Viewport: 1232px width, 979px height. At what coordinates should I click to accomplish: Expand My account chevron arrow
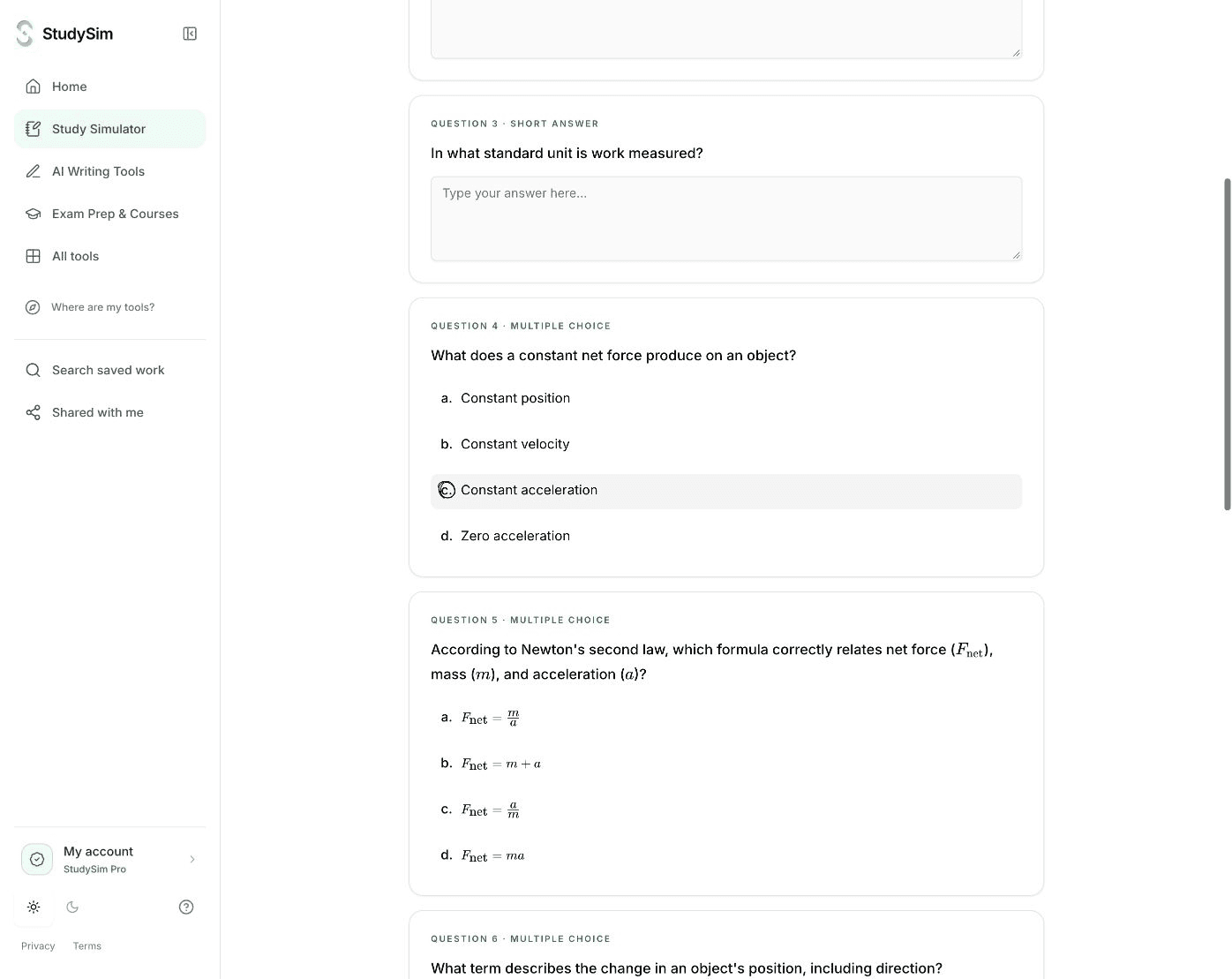[x=192, y=859]
